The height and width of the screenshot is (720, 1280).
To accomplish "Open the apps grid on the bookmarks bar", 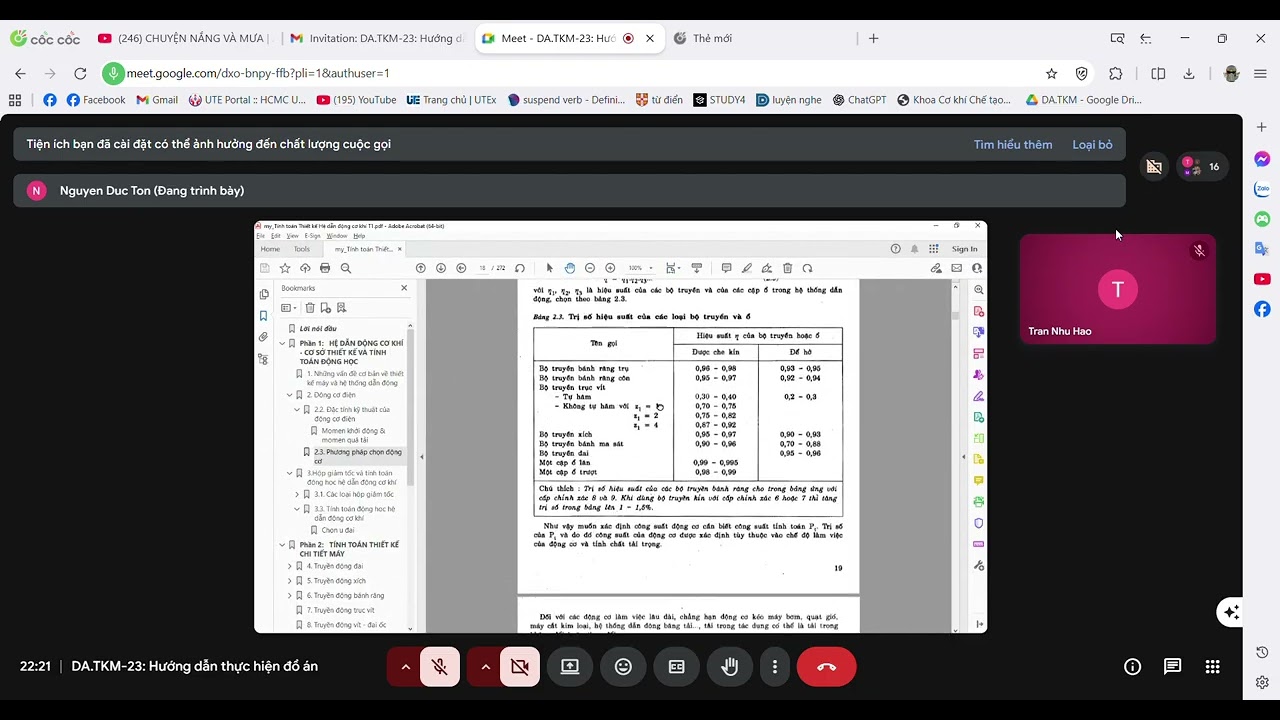I will [15, 100].
